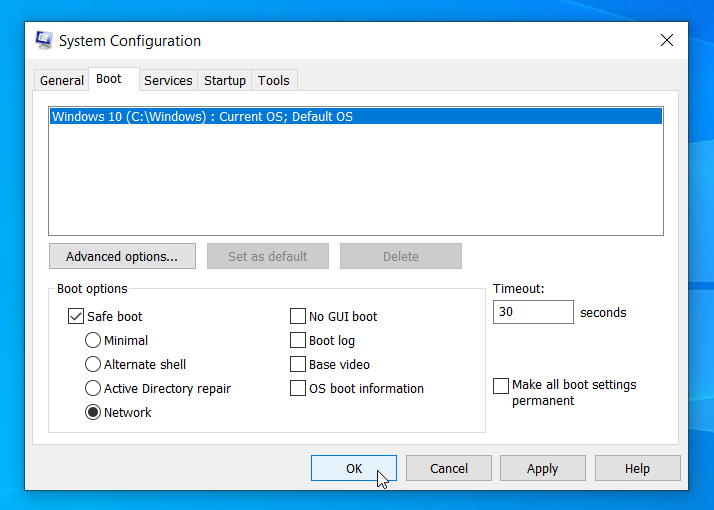Click the Timeout seconds input field
714x510 pixels.
[533, 312]
